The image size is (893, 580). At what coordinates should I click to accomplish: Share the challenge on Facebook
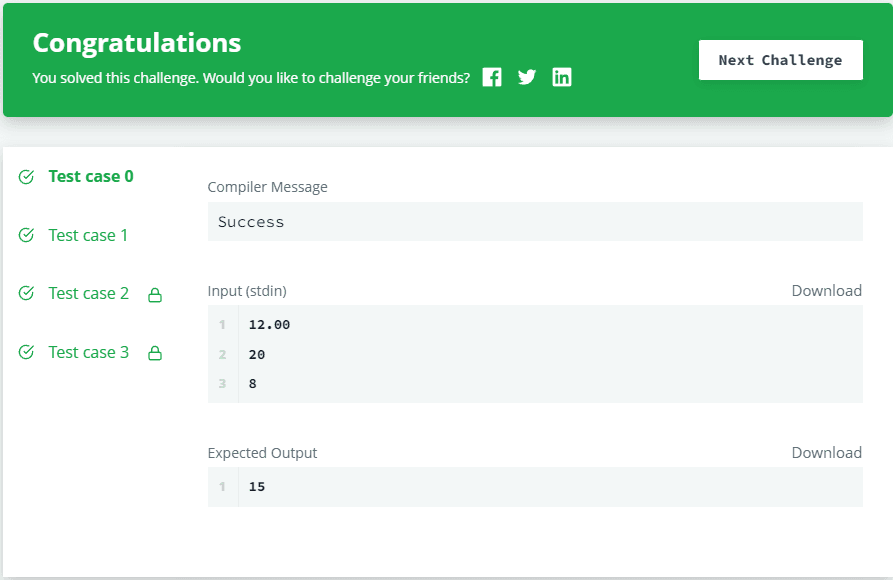point(492,77)
